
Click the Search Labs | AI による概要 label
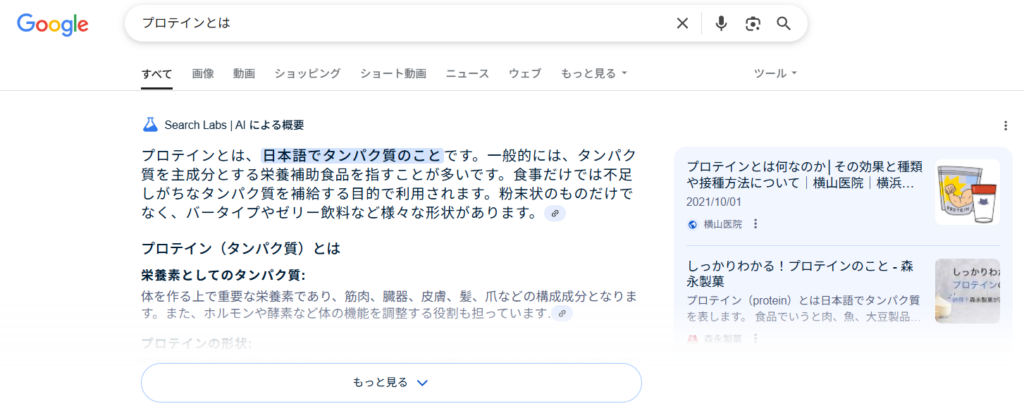pyautogui.click(x=234, y=125)
